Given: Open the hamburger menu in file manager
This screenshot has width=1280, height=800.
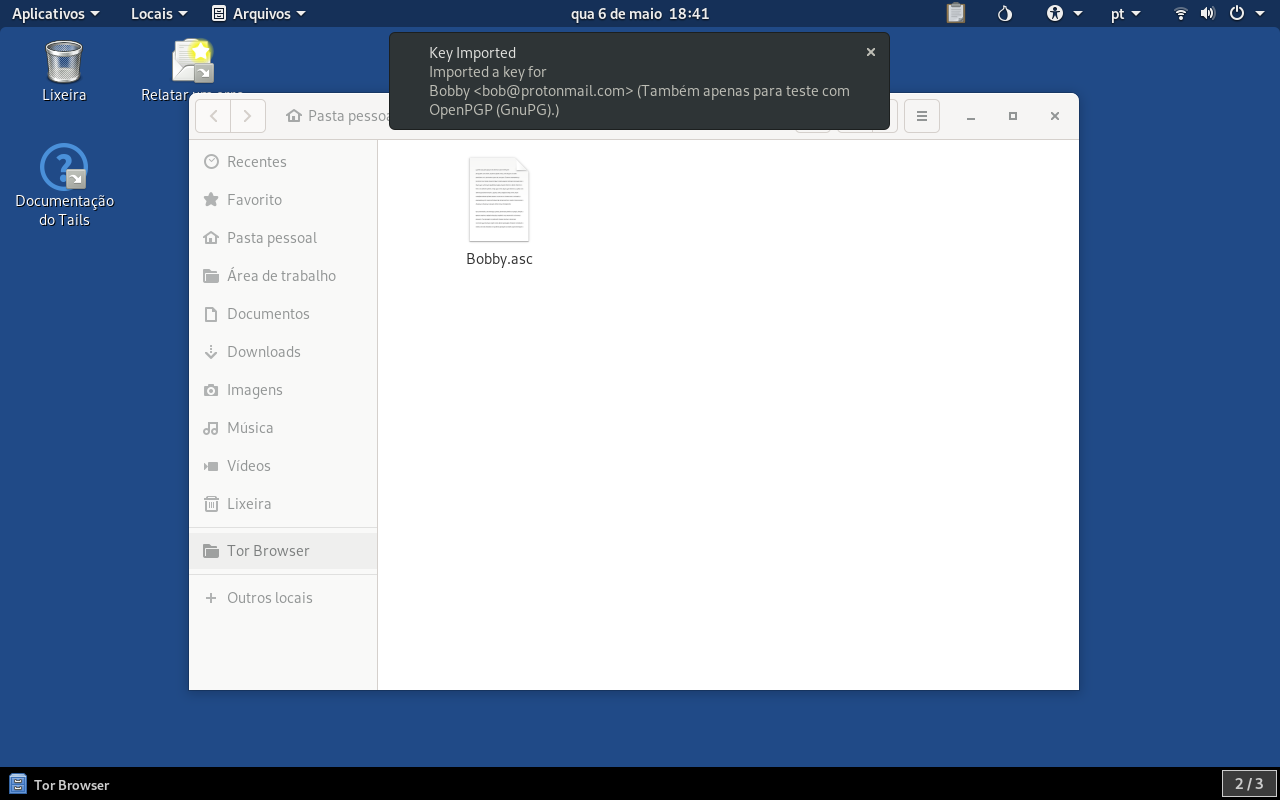Looking at the screenshot, I should [x=922, y=116].
